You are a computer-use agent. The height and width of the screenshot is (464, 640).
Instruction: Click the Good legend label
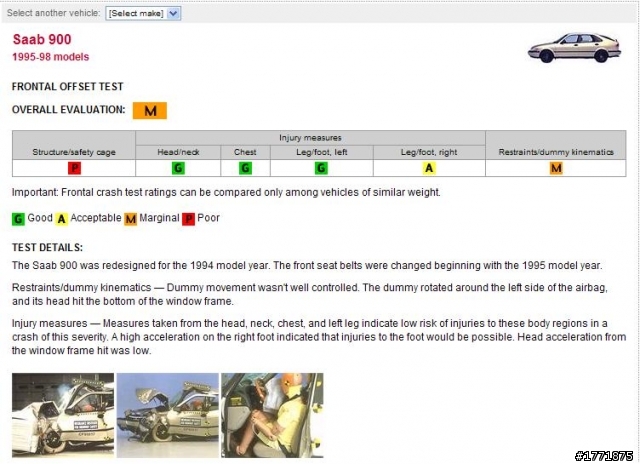pyautogui.click(x=40, y=218)
